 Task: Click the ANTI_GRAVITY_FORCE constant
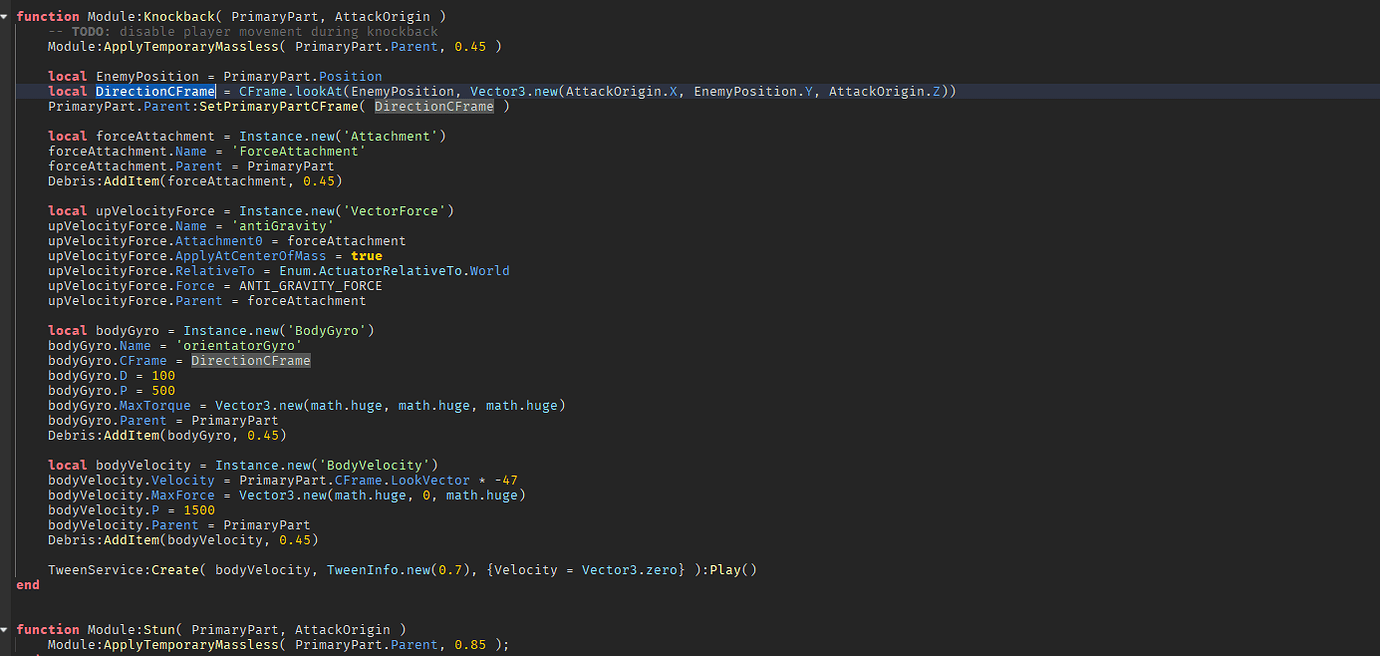310,285
